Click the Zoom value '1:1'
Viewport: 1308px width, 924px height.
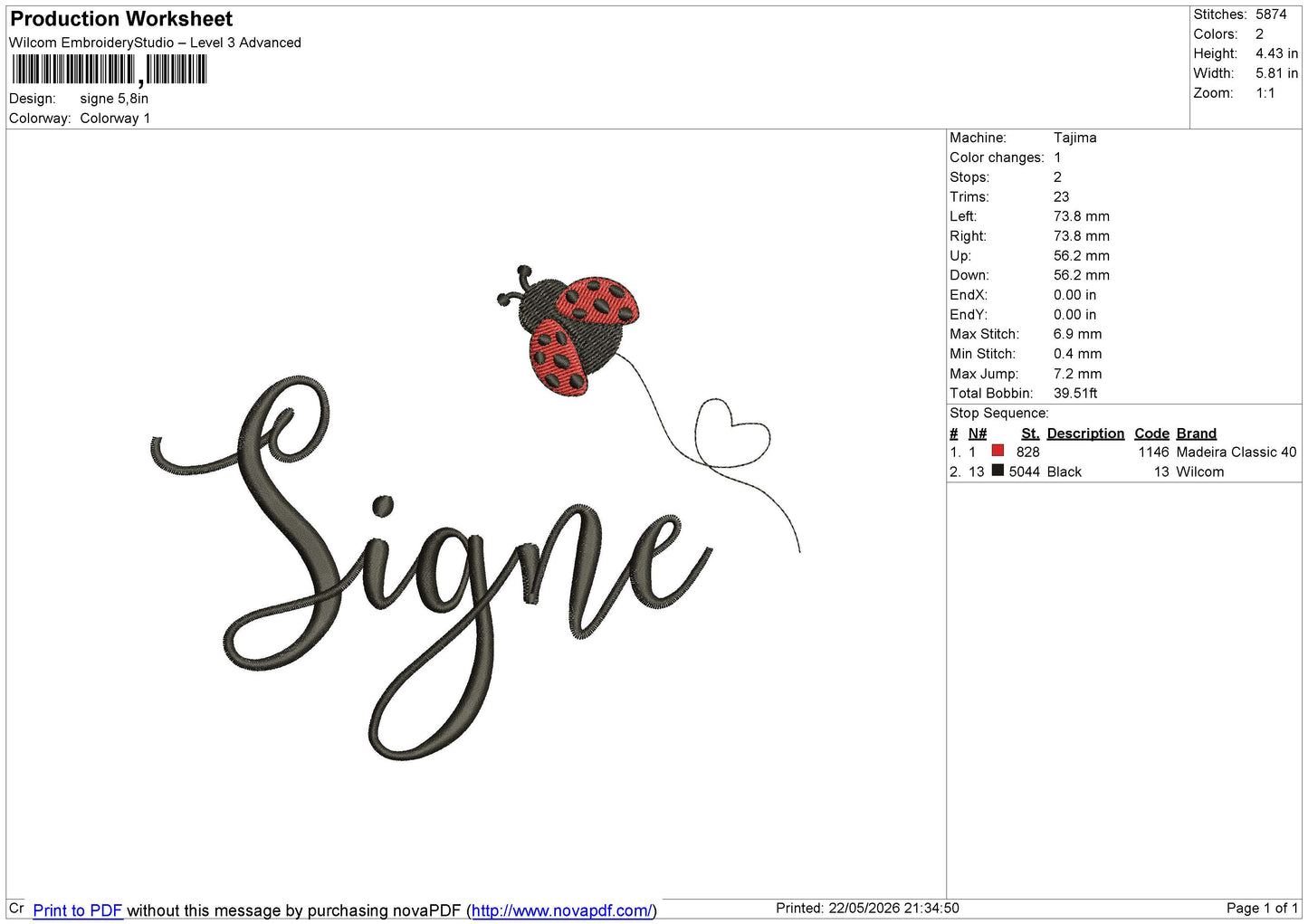click(1265, 93)
